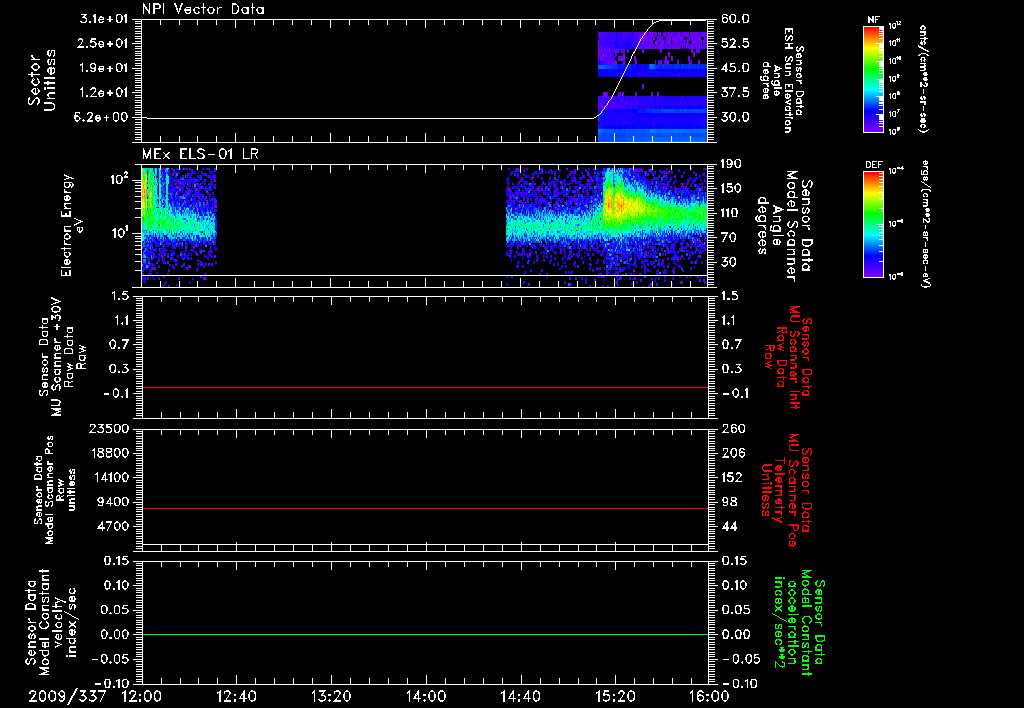1024x708 pixels.
Task: Click the '190' scanner angle tick
Action: tap(732, 164)
